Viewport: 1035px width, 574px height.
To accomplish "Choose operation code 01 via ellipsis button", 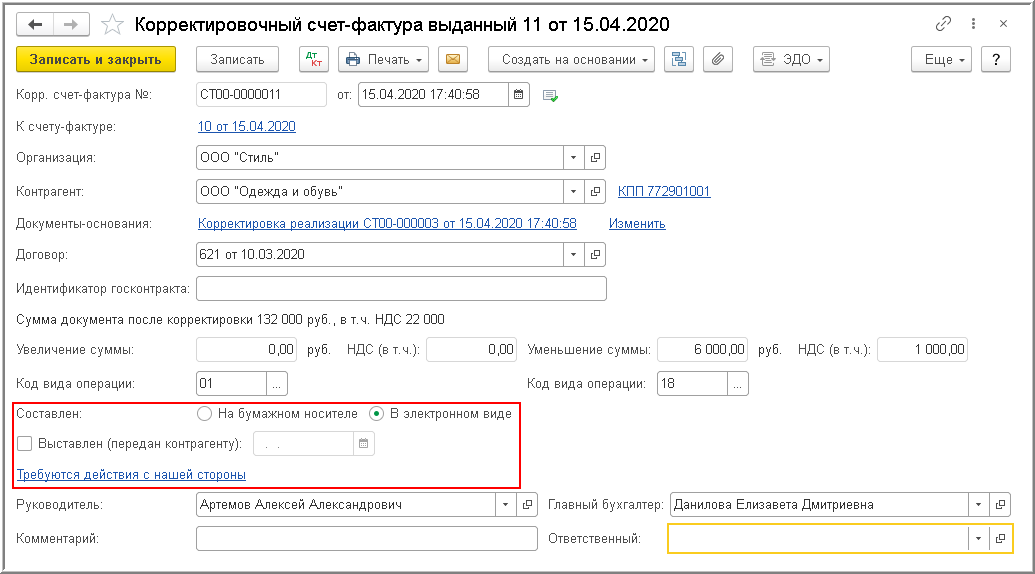I will pos(277,384).
